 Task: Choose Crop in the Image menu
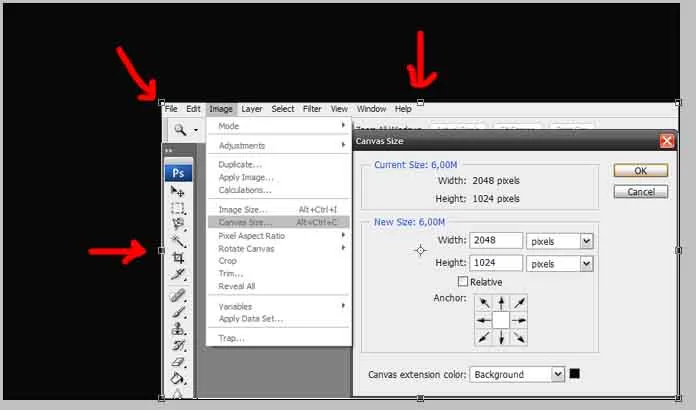(279, 260)
